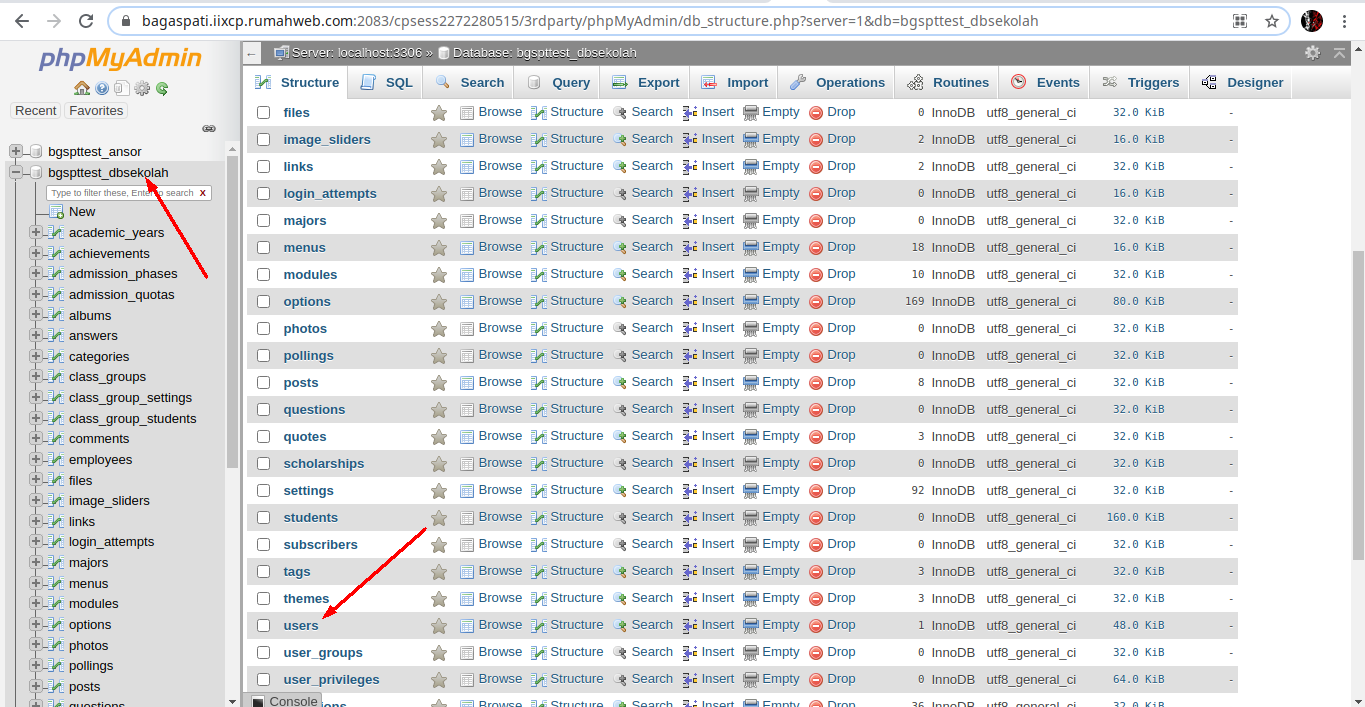Viewport: 1365px width, 707px height.
Task: Open browser profile avatar
Action: pos(1312,21)
